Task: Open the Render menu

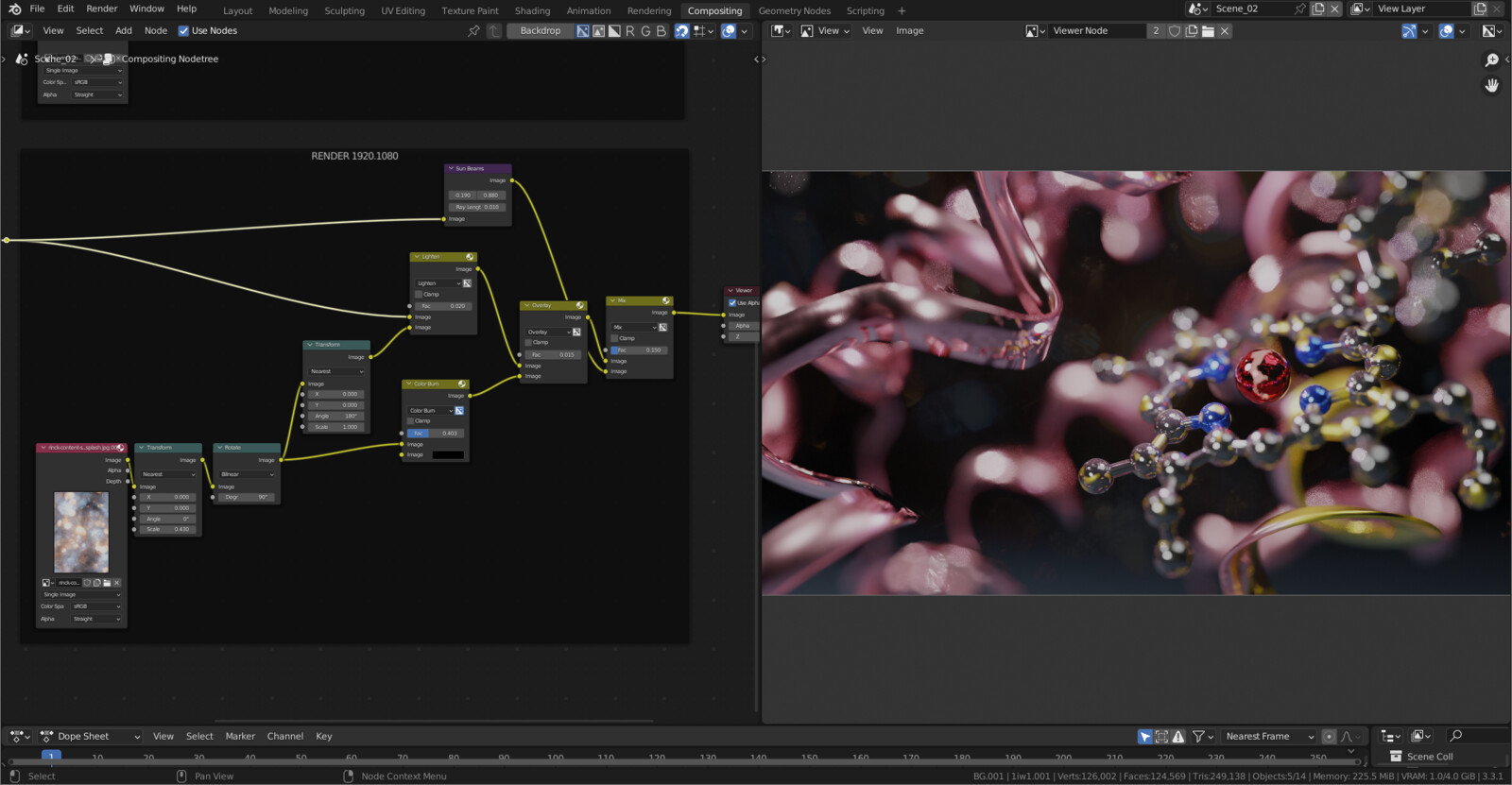Action: click(x=102, y=9)
